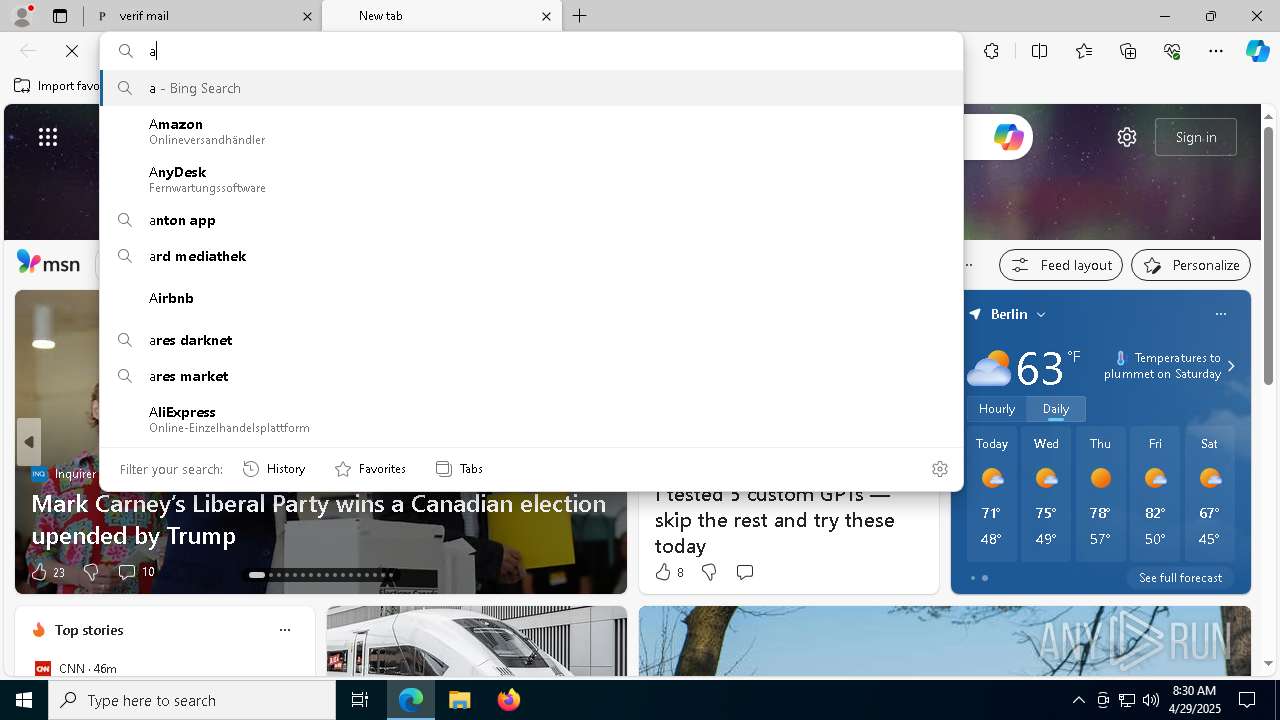The width and height of the screenshot is (1280, 720).
Task: Open comments on custom GPTs article
Action: click(x=745, y=572)
